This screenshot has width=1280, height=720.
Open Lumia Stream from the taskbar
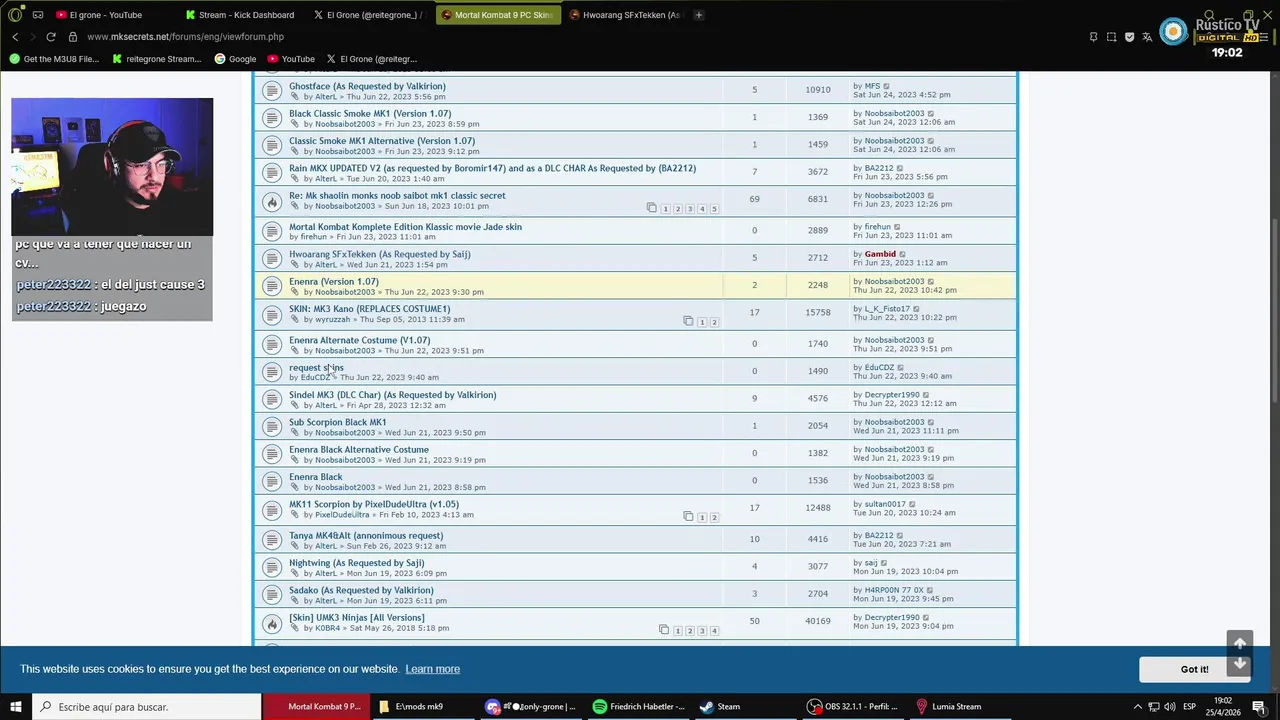948,707
